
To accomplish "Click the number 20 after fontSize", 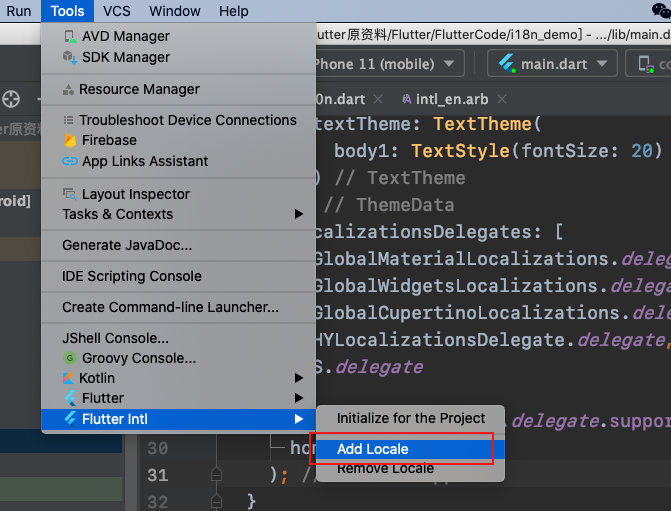I will point(642,151).
